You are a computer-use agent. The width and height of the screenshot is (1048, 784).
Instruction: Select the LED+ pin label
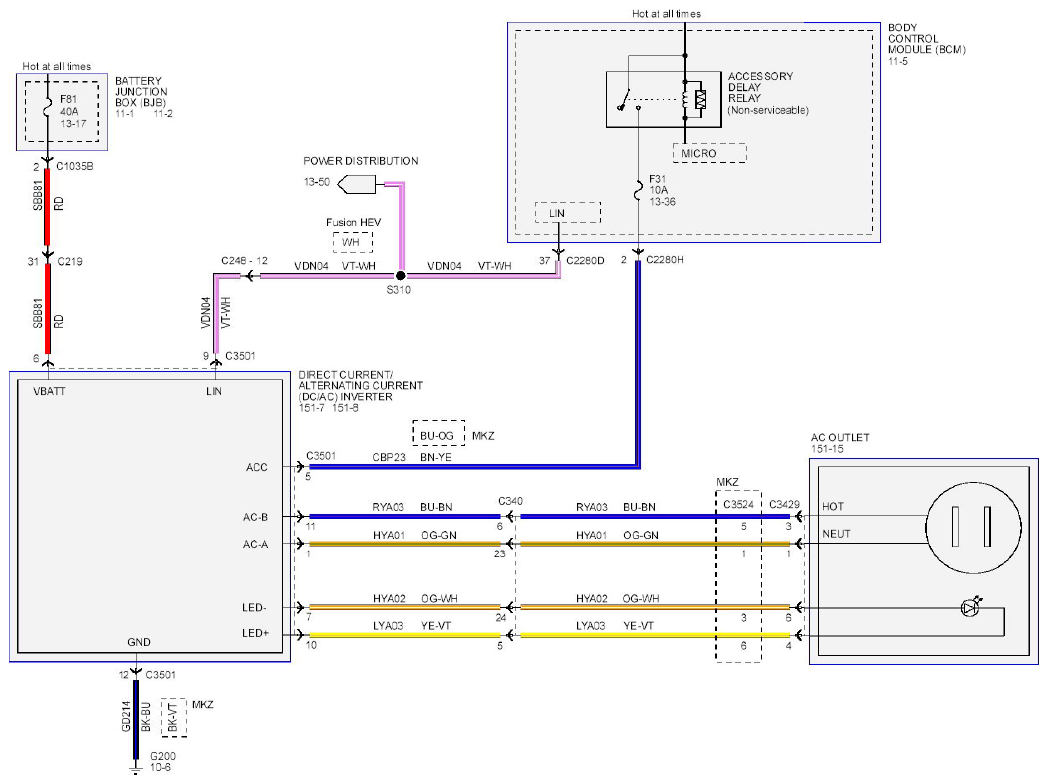point(255,632)
